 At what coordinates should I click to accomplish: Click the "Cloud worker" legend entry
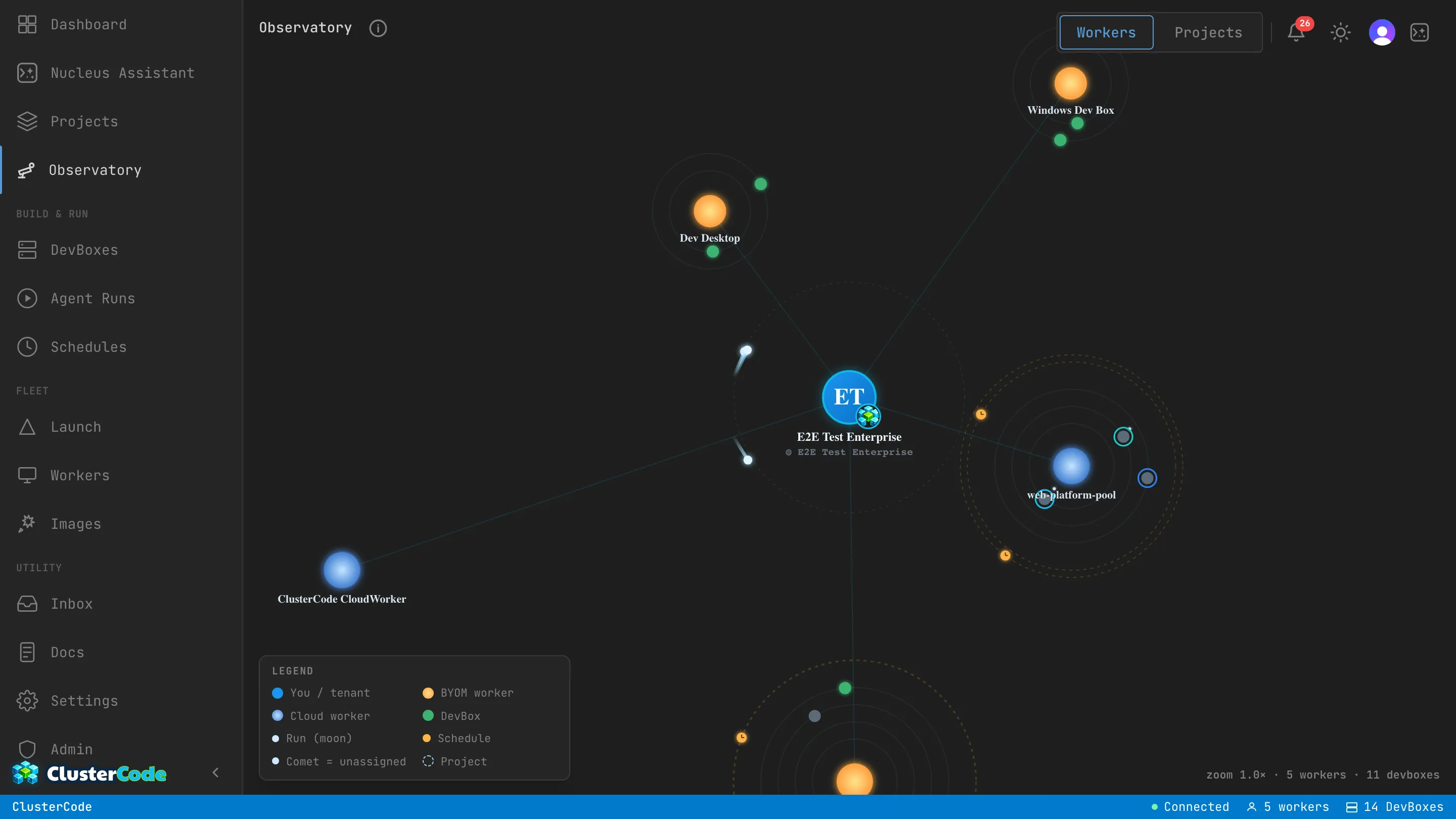pos(321,716)
